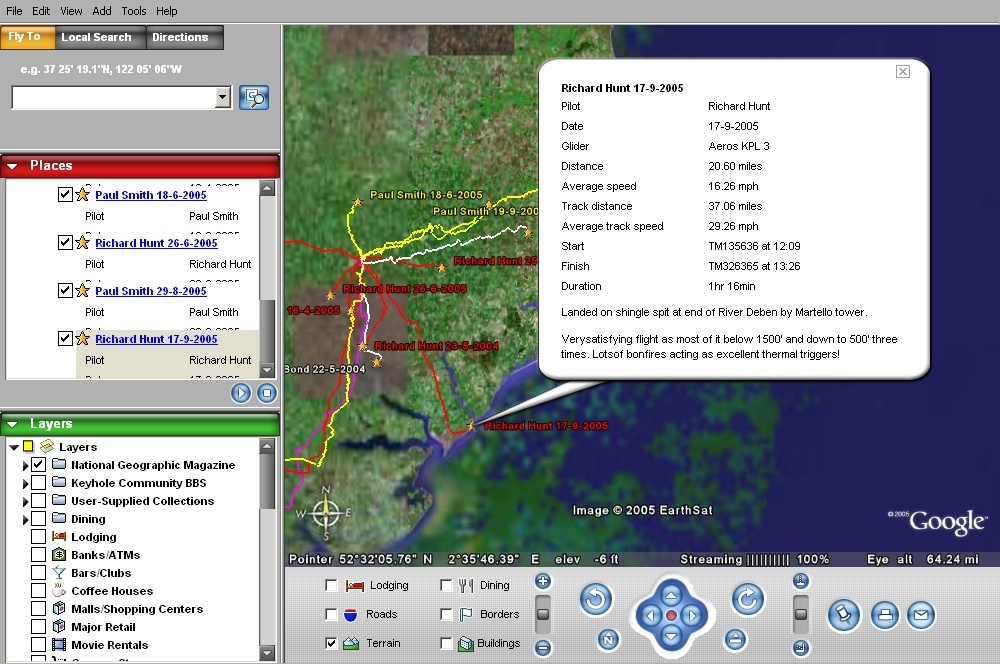Screen dimensions: 1000x664
Task: Print the current map view
Action: coord(883,615)
